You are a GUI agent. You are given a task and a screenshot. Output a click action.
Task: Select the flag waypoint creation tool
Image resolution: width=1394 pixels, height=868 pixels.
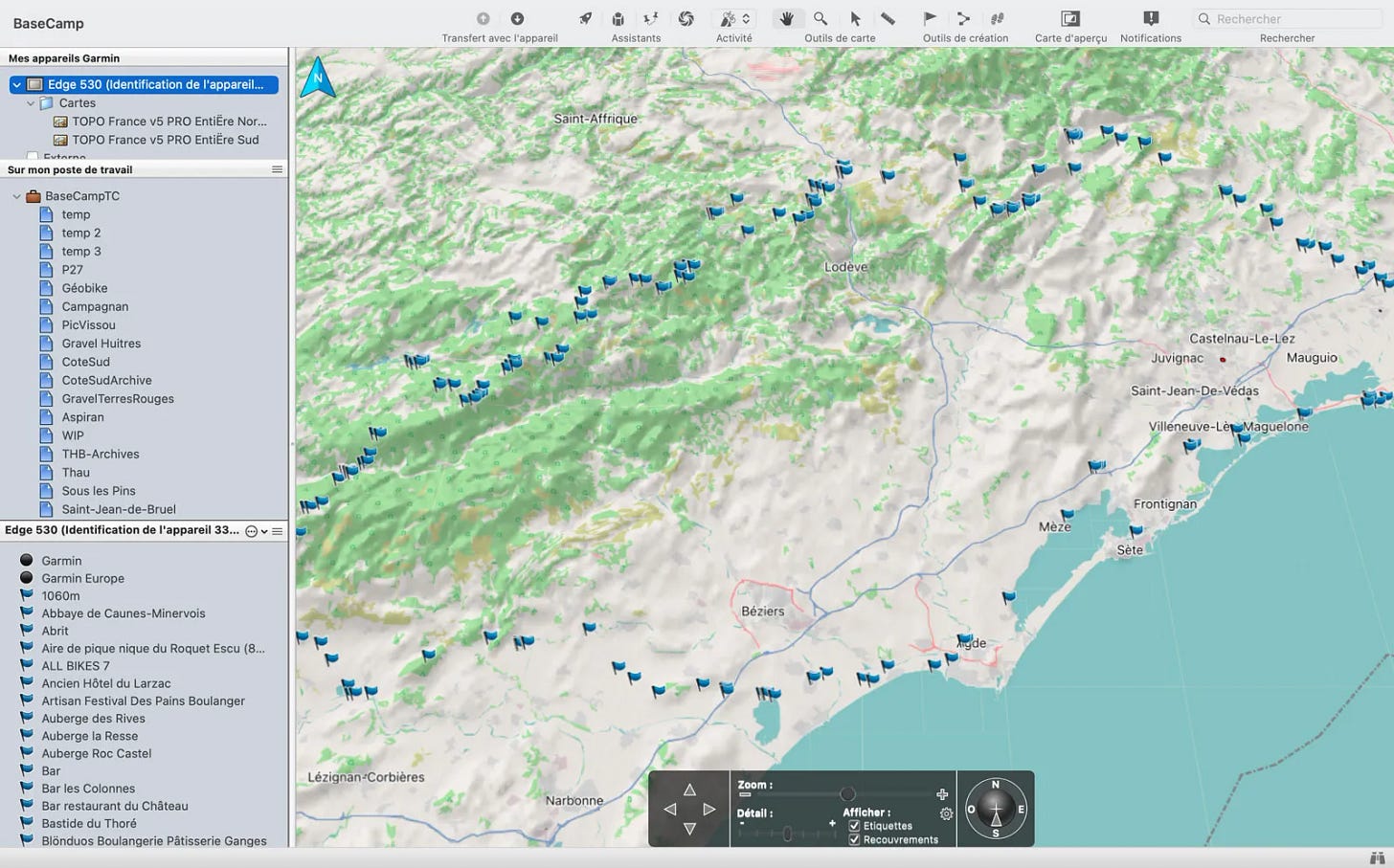click(x=930, y=18)
